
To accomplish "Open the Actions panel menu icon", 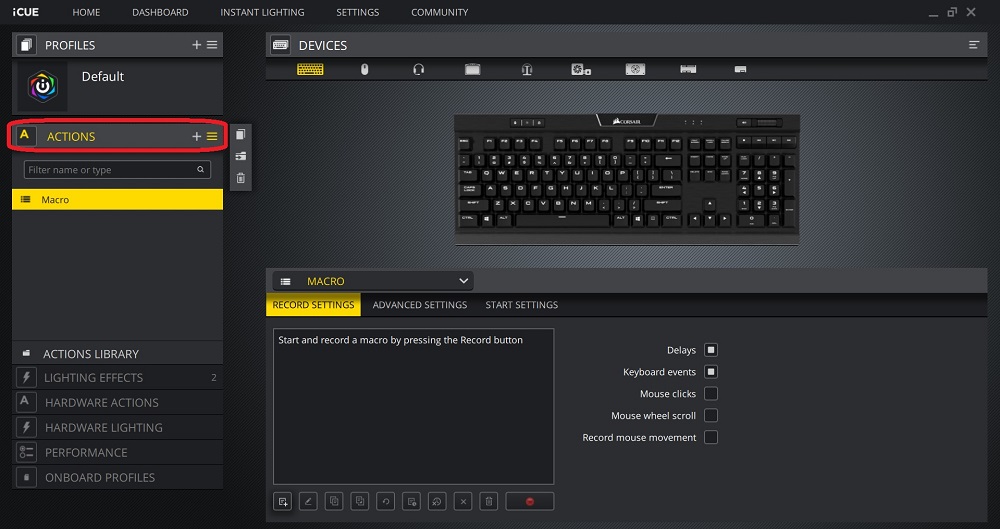I will [212, 137].
